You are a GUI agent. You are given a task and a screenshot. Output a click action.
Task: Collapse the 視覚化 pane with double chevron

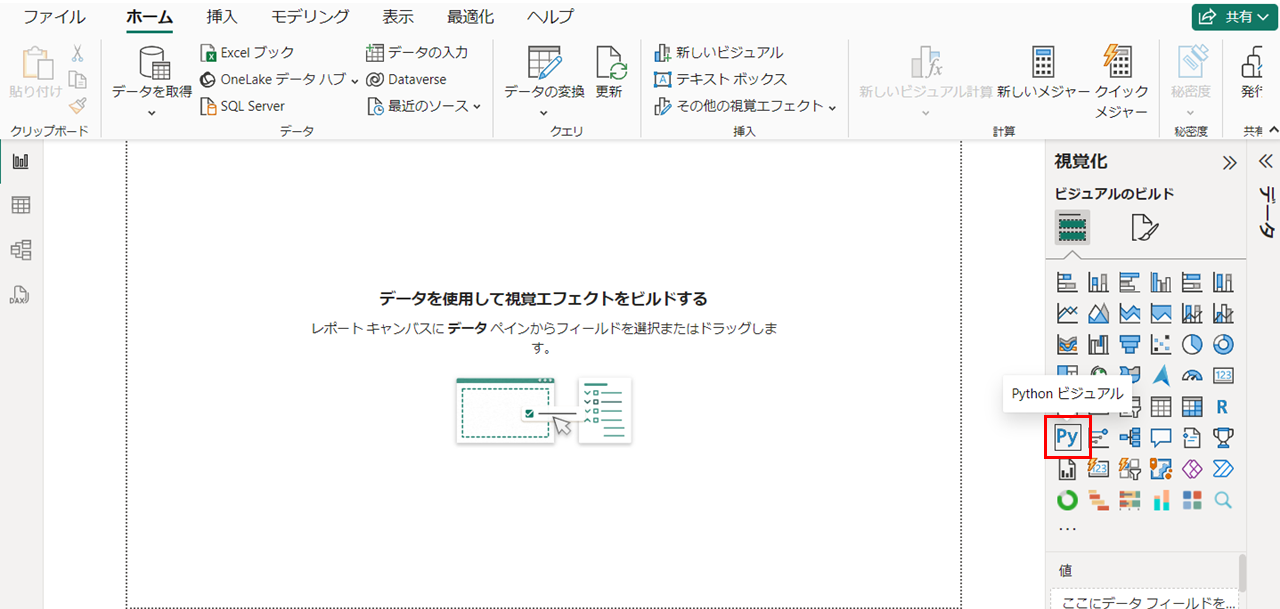(x=1229, y=163)
